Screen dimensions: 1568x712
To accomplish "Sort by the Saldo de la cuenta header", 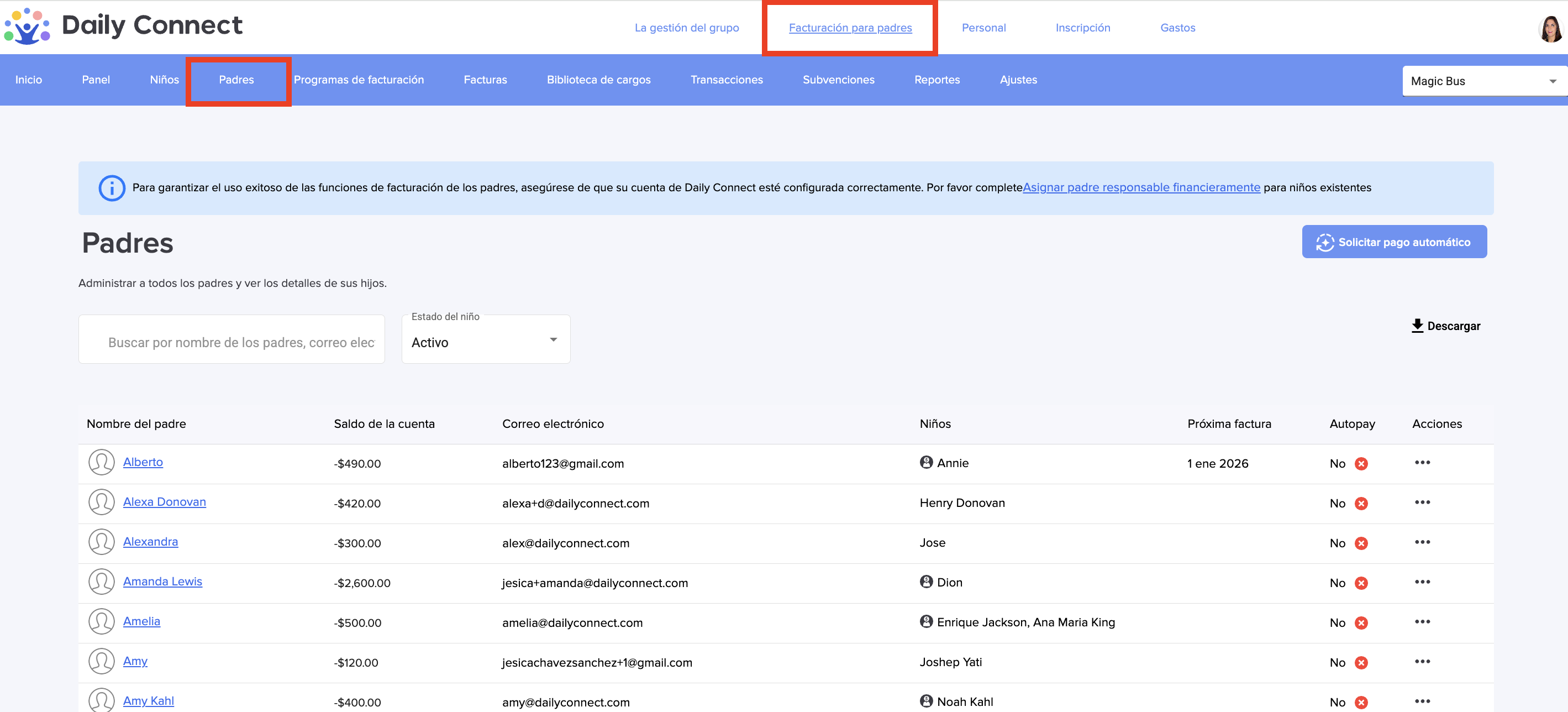I will (384, 424).
